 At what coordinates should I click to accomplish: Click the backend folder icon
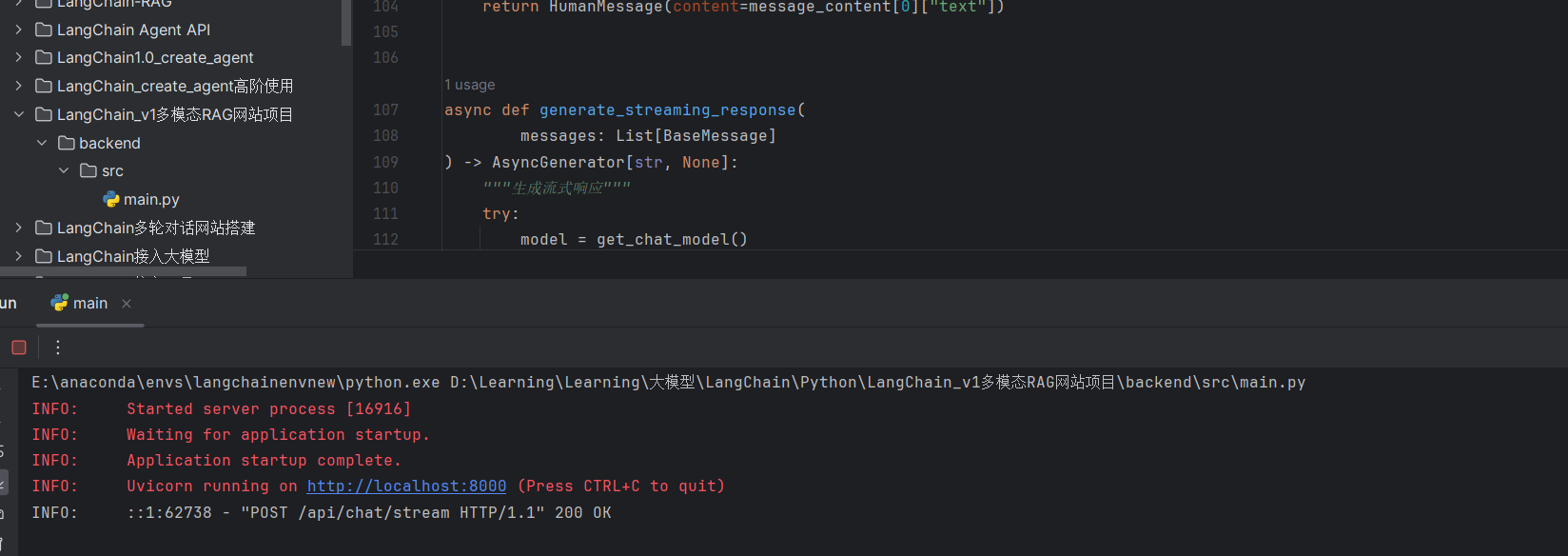coord(66,143)
